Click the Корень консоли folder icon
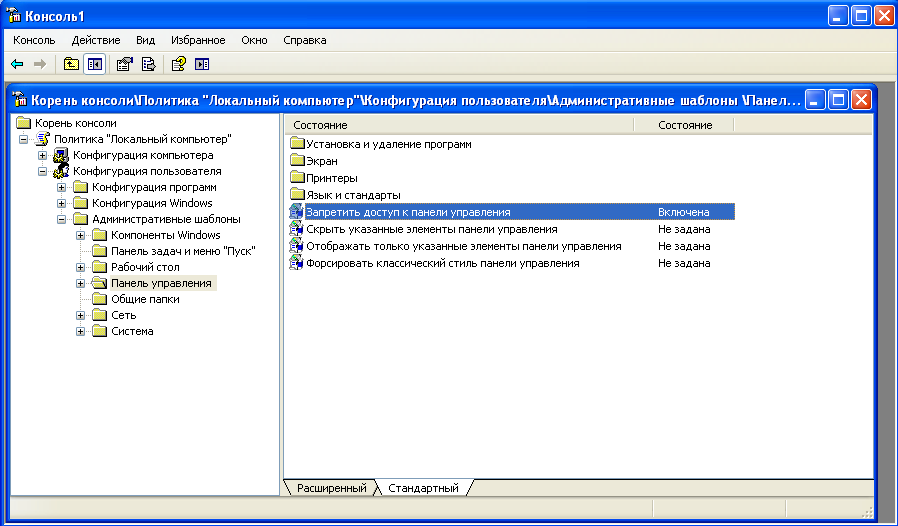The height and width of the screenshot is (526, 898). [23, 123]
